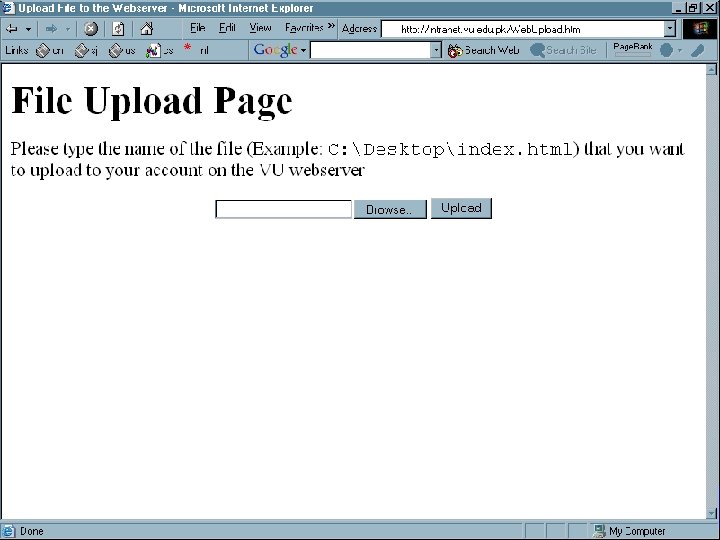
Task: Open the Favorites menu
Action: pos(304,28)
